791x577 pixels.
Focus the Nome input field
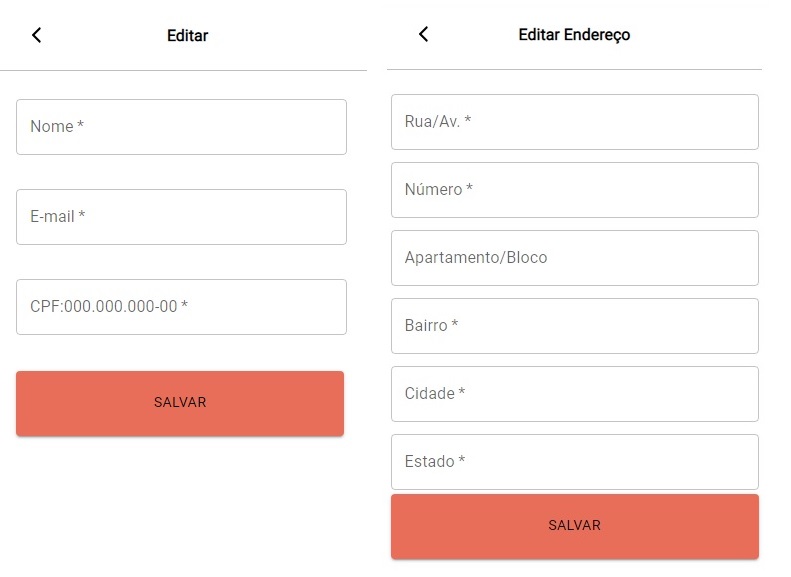click(x=181, y=127)
